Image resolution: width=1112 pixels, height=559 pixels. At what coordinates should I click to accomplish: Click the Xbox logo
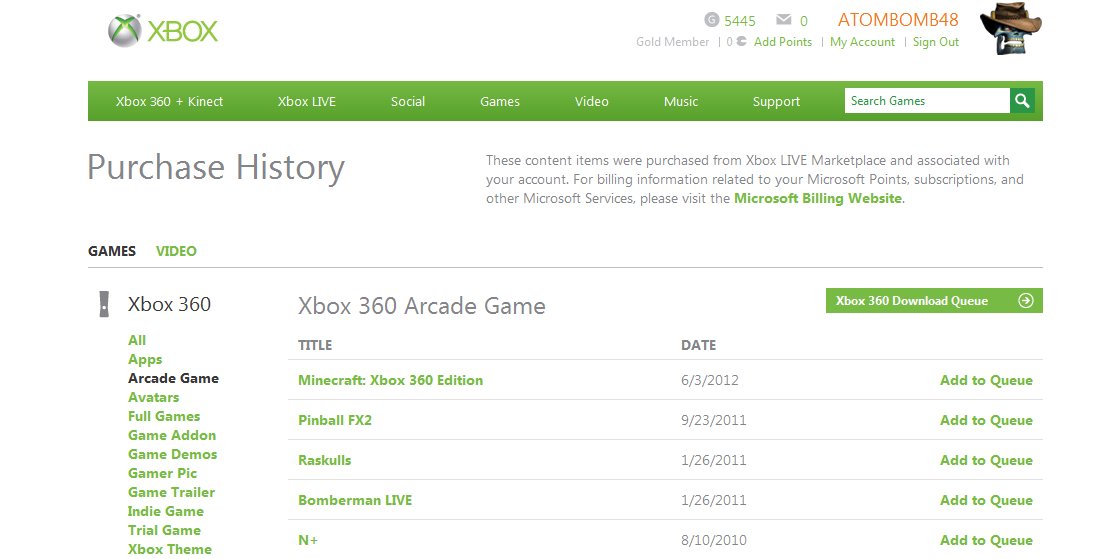[163, 31]
